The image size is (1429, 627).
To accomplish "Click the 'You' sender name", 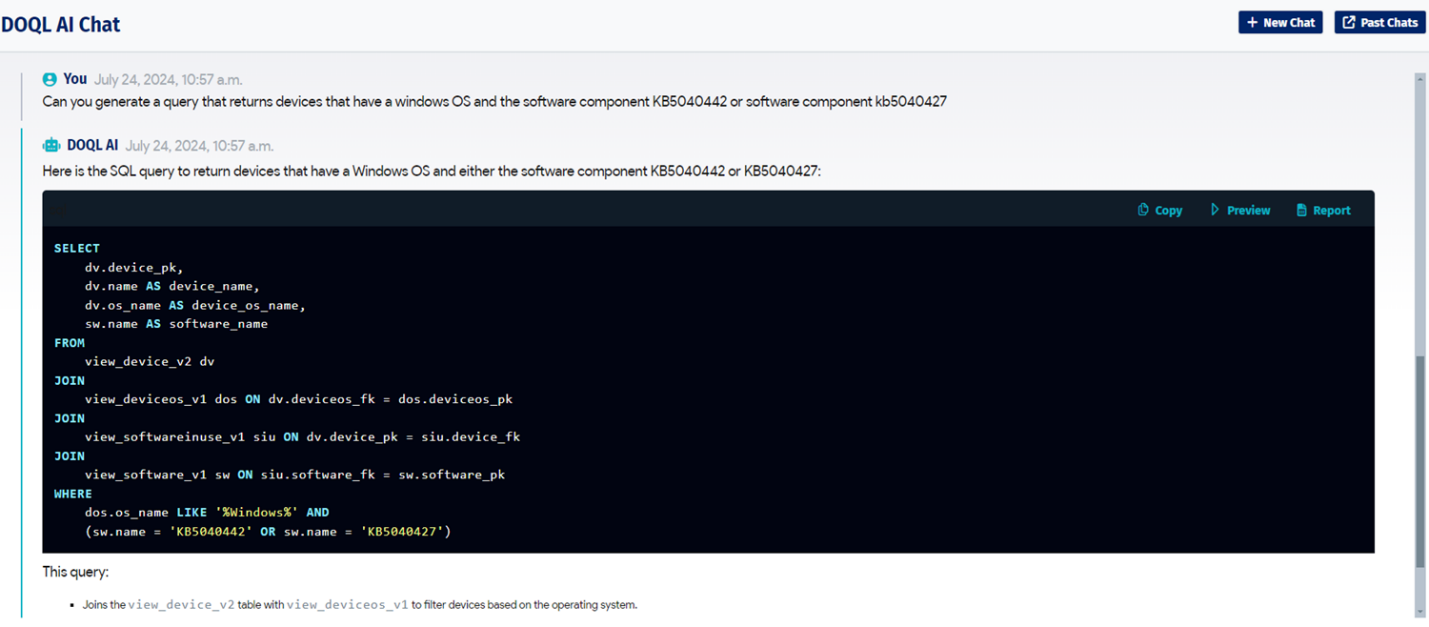I will pos(75,79).
